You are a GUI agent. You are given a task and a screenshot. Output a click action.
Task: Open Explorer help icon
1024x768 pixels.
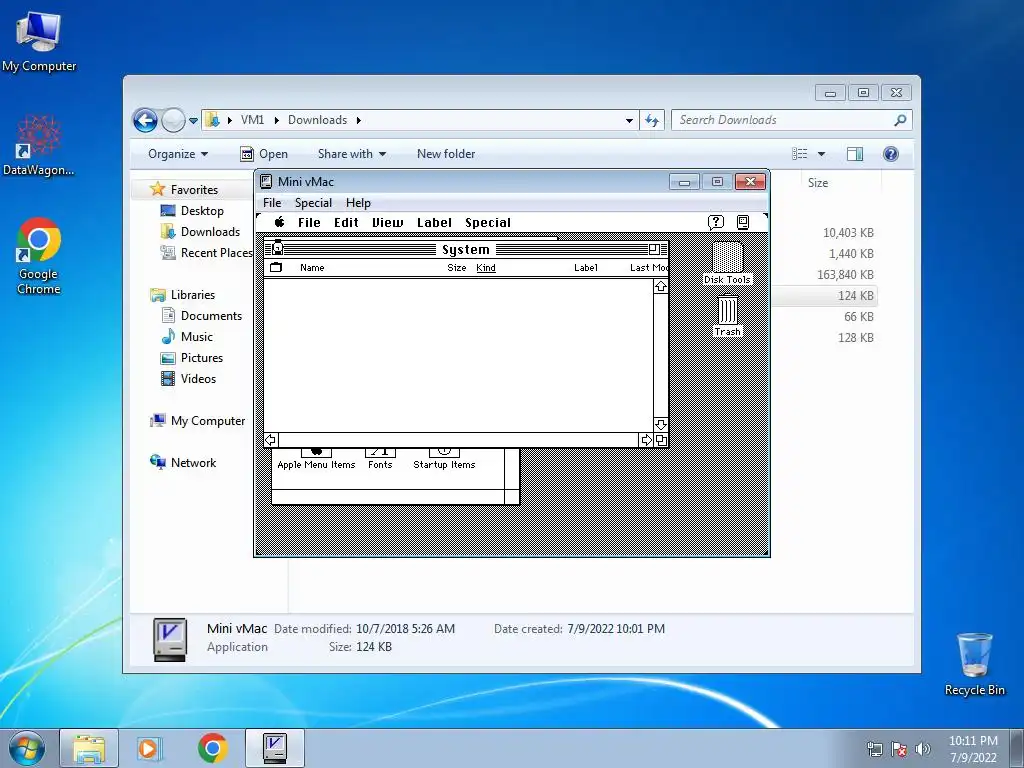tap(891, 154)
